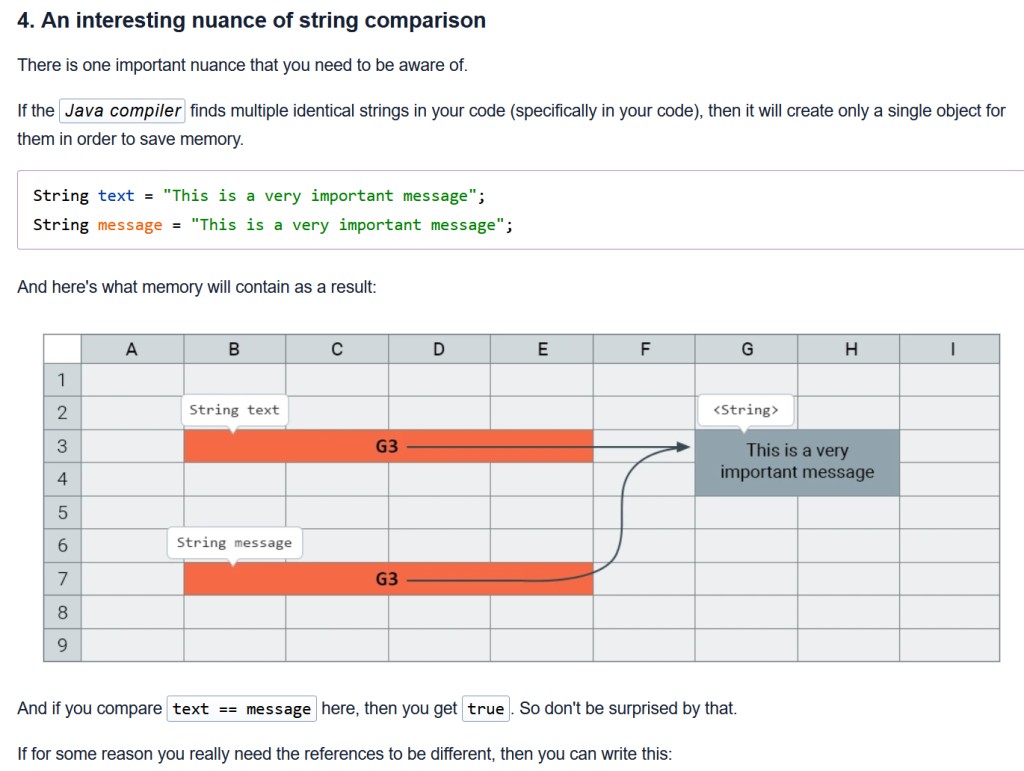Select row header 9 in the grid

pos(62,645)
